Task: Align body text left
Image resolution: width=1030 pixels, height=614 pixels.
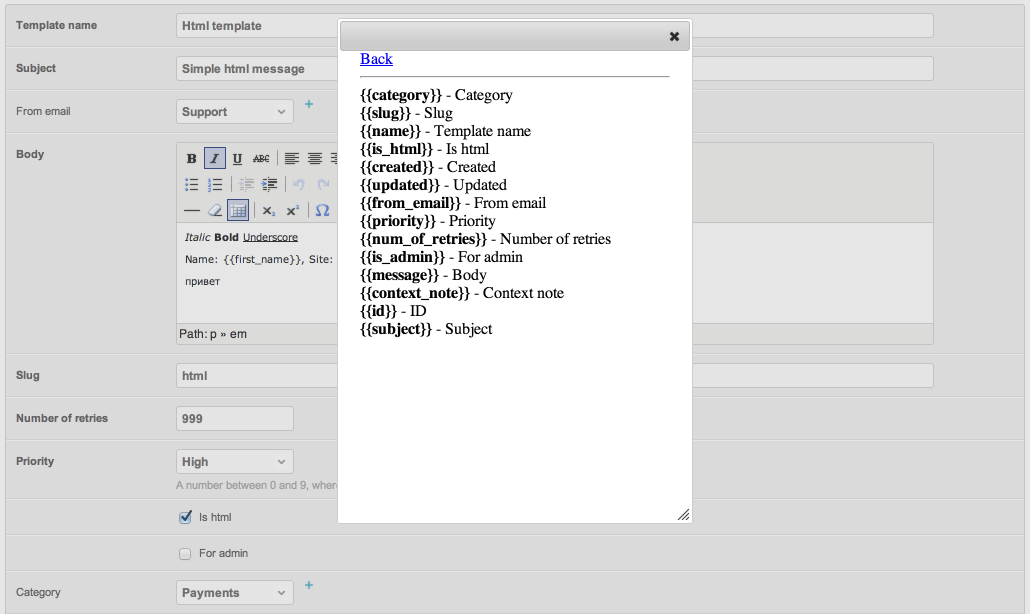Action: 292,158
